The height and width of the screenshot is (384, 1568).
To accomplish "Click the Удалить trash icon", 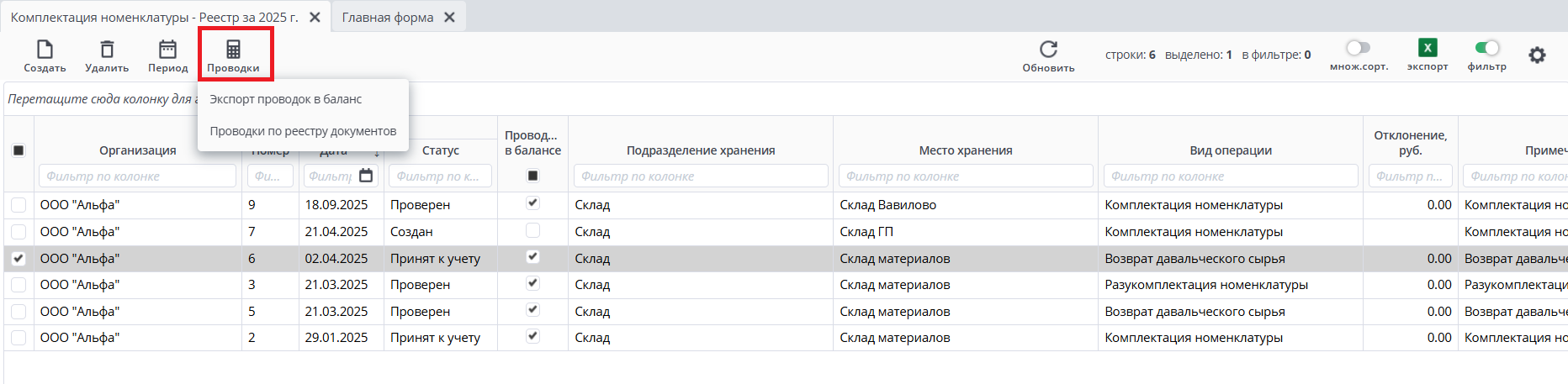I will [107, 50].
